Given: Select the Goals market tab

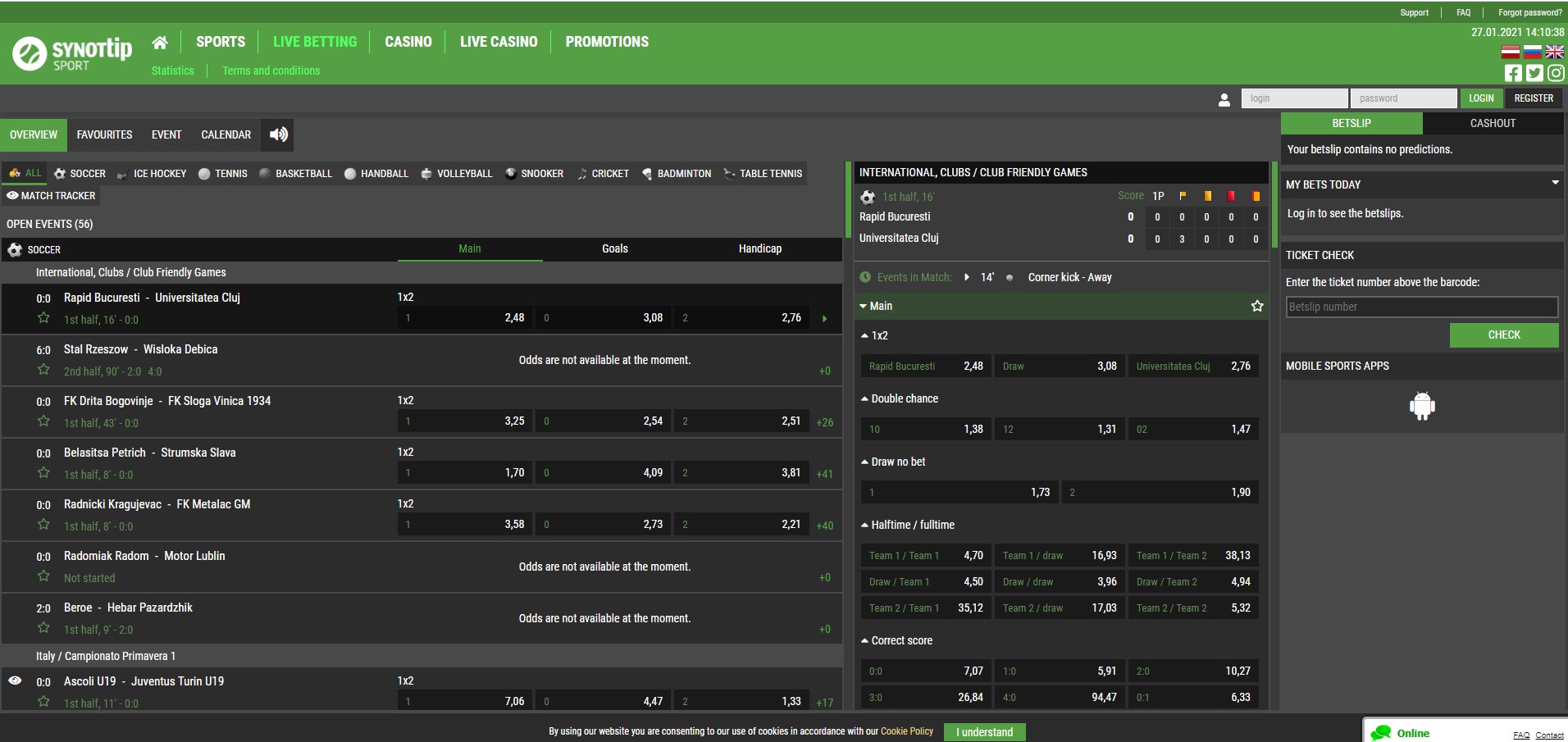Looking at the screenshot, I should pos(615,248).
